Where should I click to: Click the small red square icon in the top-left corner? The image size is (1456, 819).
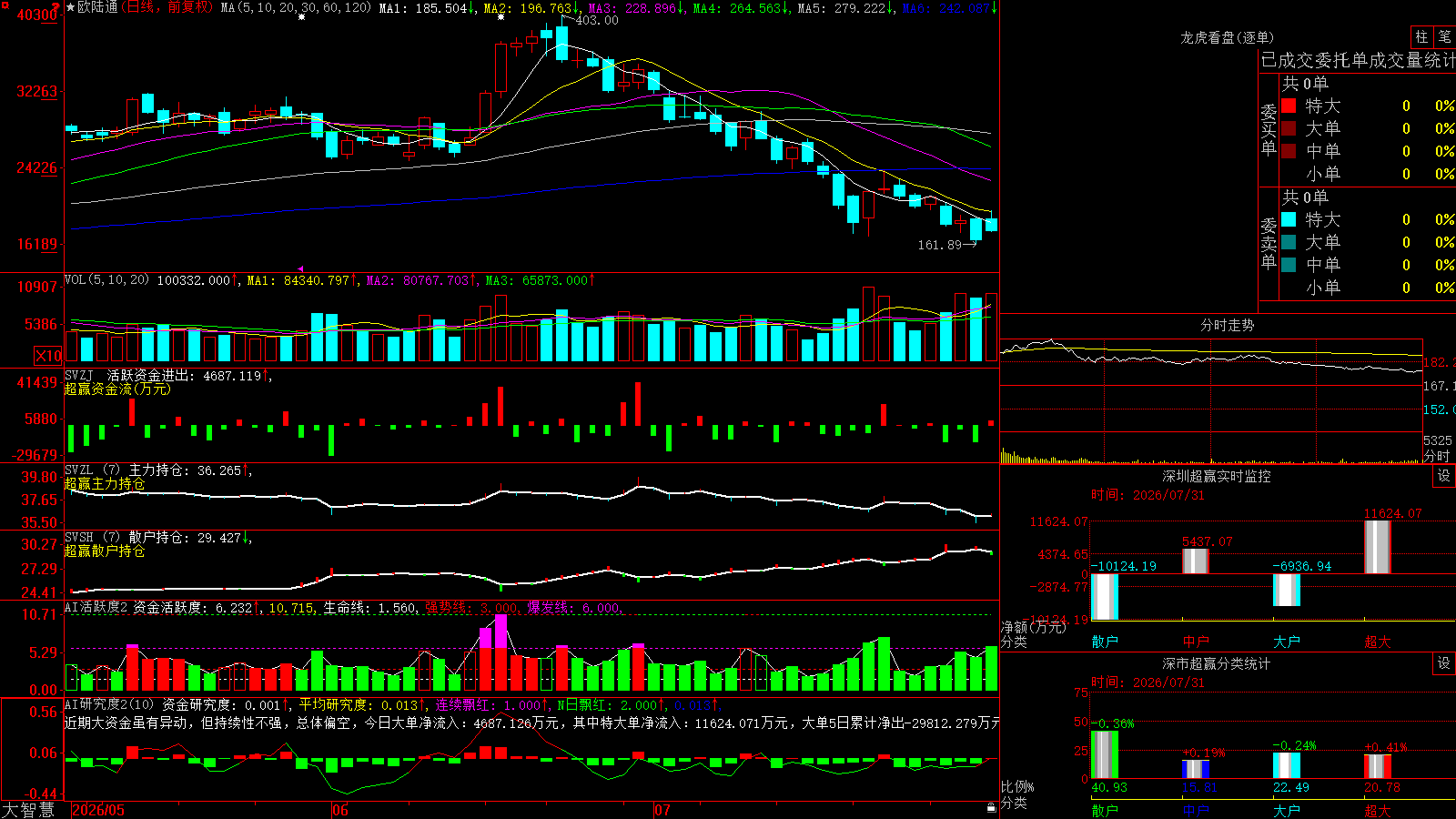3,4
